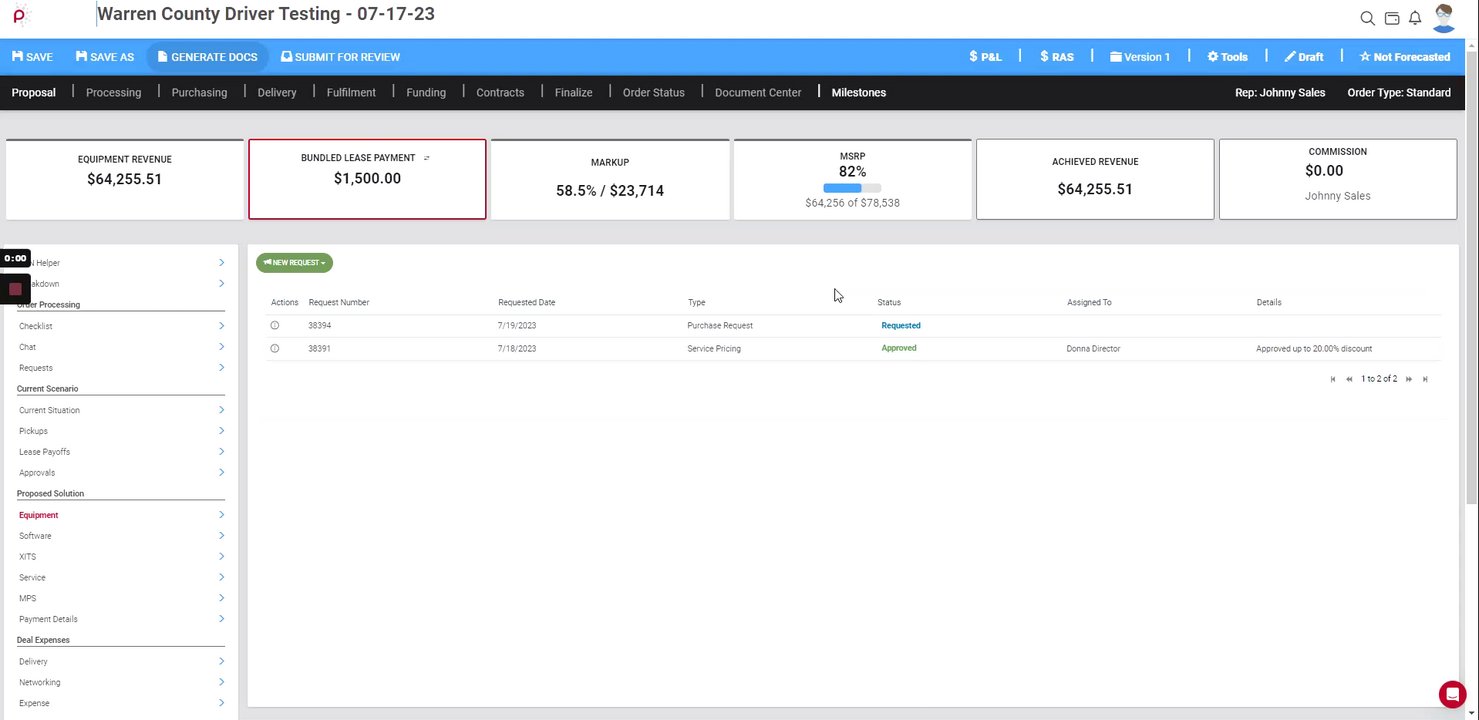Go to first page of requests

click(1333, 379)
